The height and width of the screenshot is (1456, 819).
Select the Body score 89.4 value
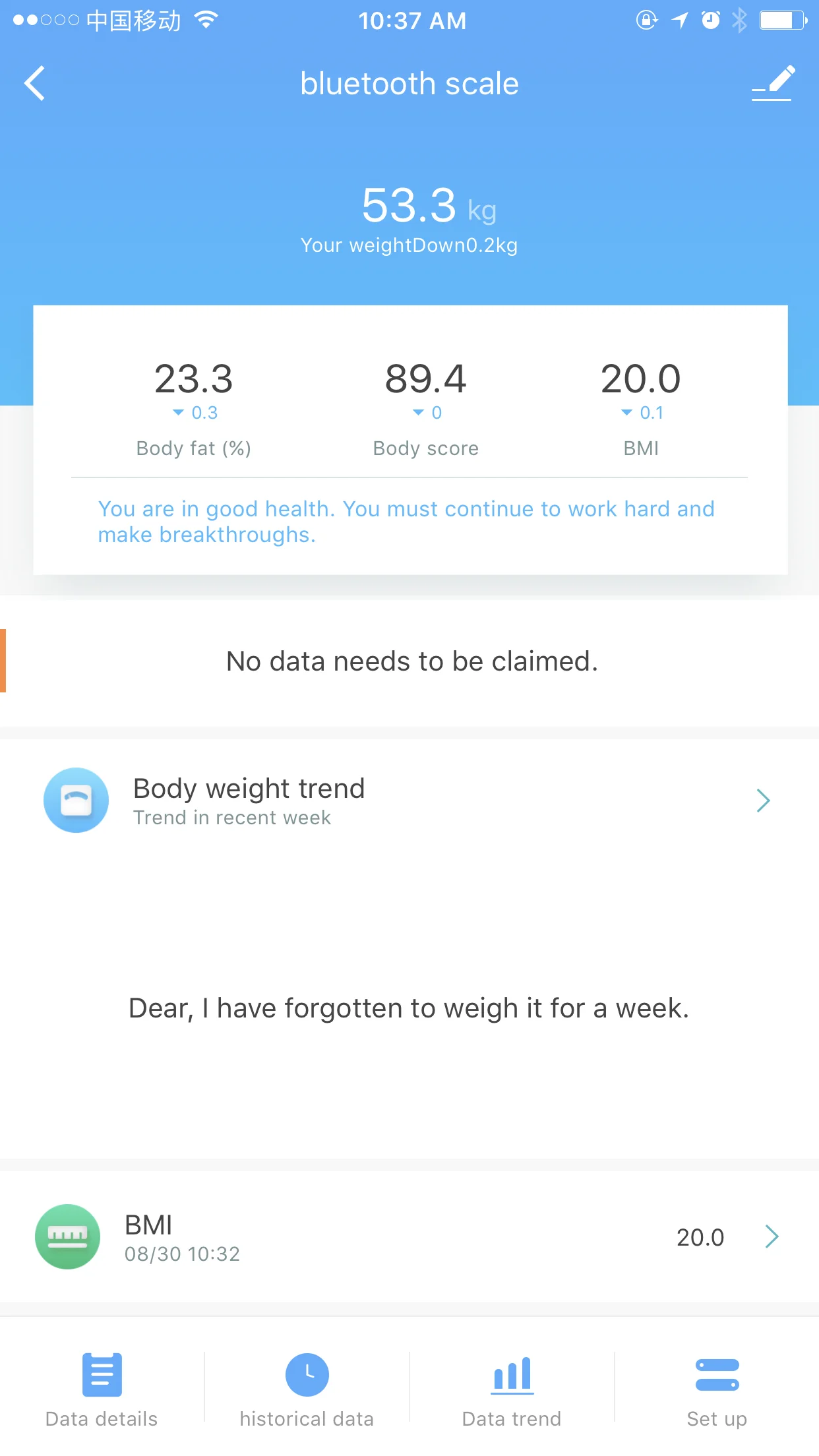426,379
